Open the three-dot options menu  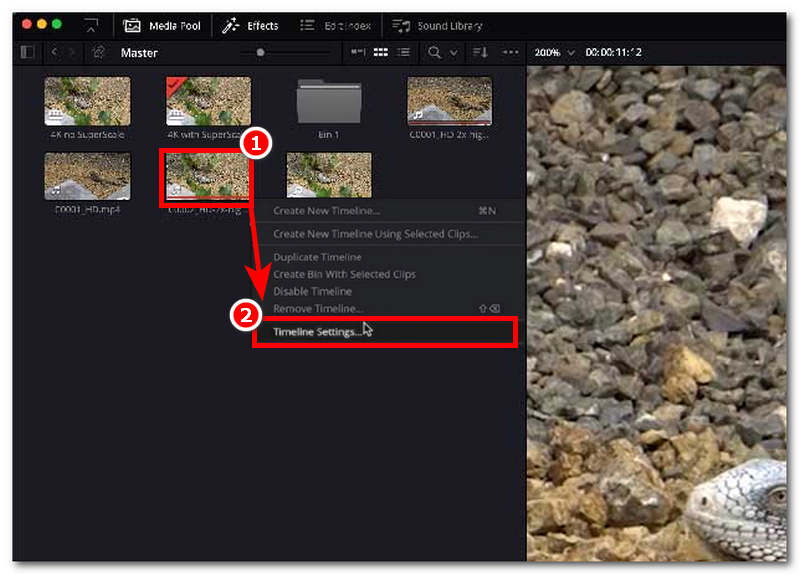pyautogui.click(x=510, y=52)
